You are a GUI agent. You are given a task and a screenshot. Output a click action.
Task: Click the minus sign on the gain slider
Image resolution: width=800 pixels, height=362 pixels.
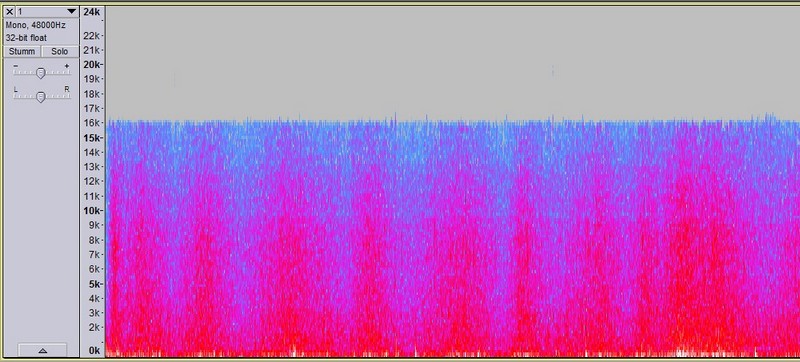pos(16,66)
